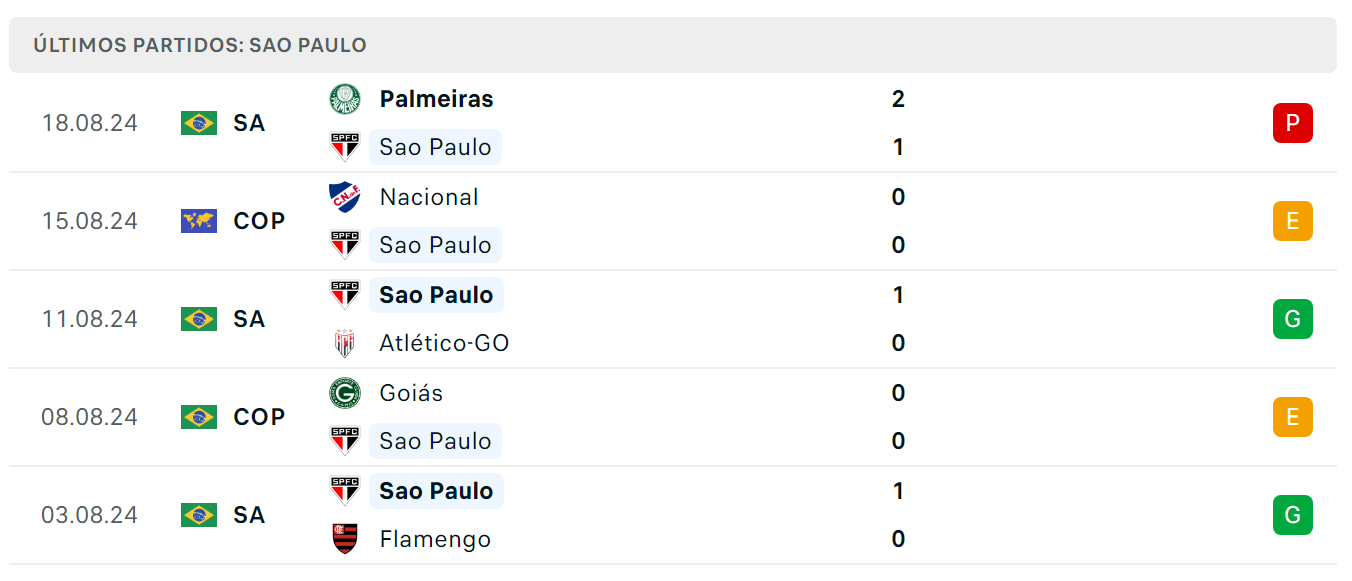1352x581 pixels.
Task: Click the green G badge for the Flamengo match
Action: (1293, 515)
